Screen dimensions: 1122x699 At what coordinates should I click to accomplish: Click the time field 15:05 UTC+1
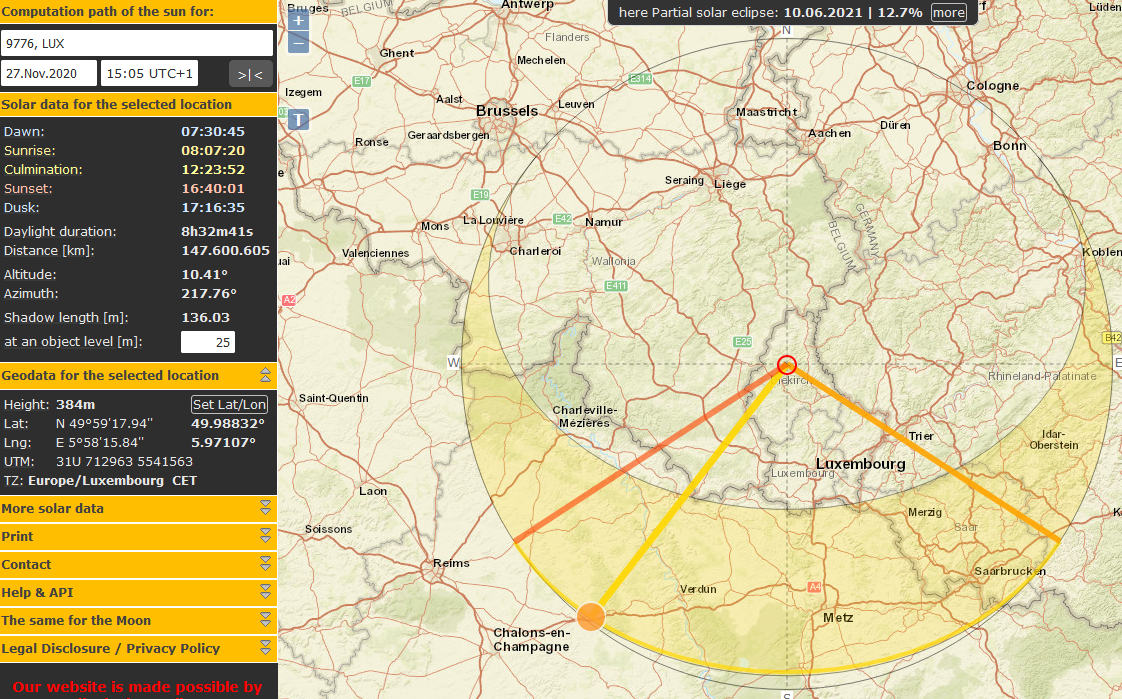[x=150, y=73]
